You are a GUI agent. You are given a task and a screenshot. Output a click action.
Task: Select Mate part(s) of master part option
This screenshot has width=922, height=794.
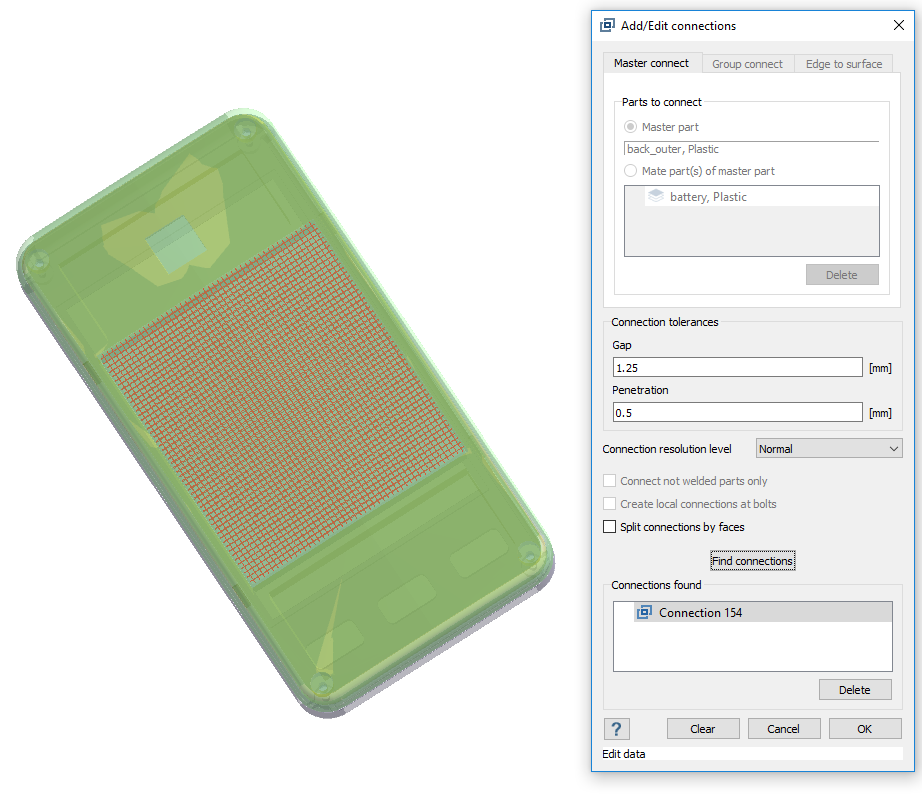coord(630,171)
